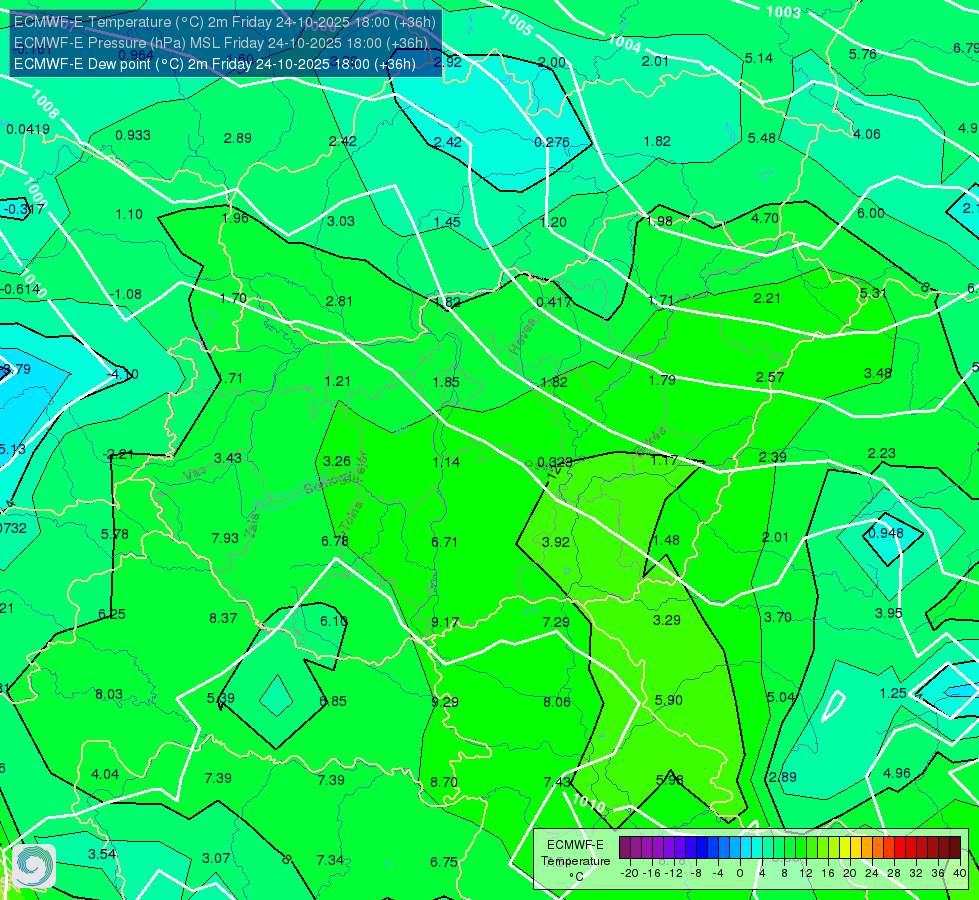
Task: Click the dew point value 1.96
Action: [x=235, y=218]
